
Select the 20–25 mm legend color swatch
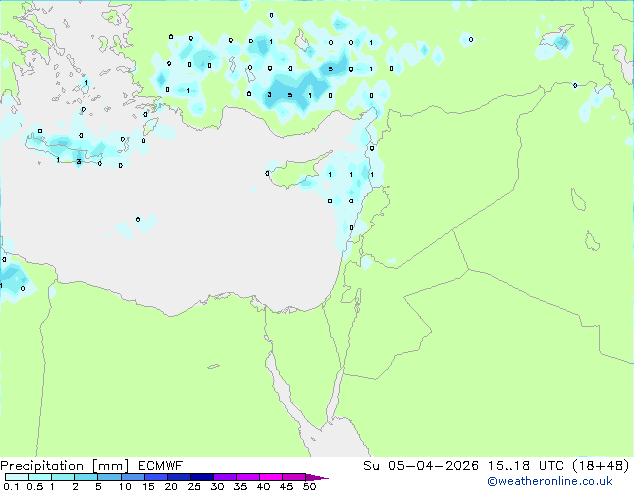coord(179,477)
